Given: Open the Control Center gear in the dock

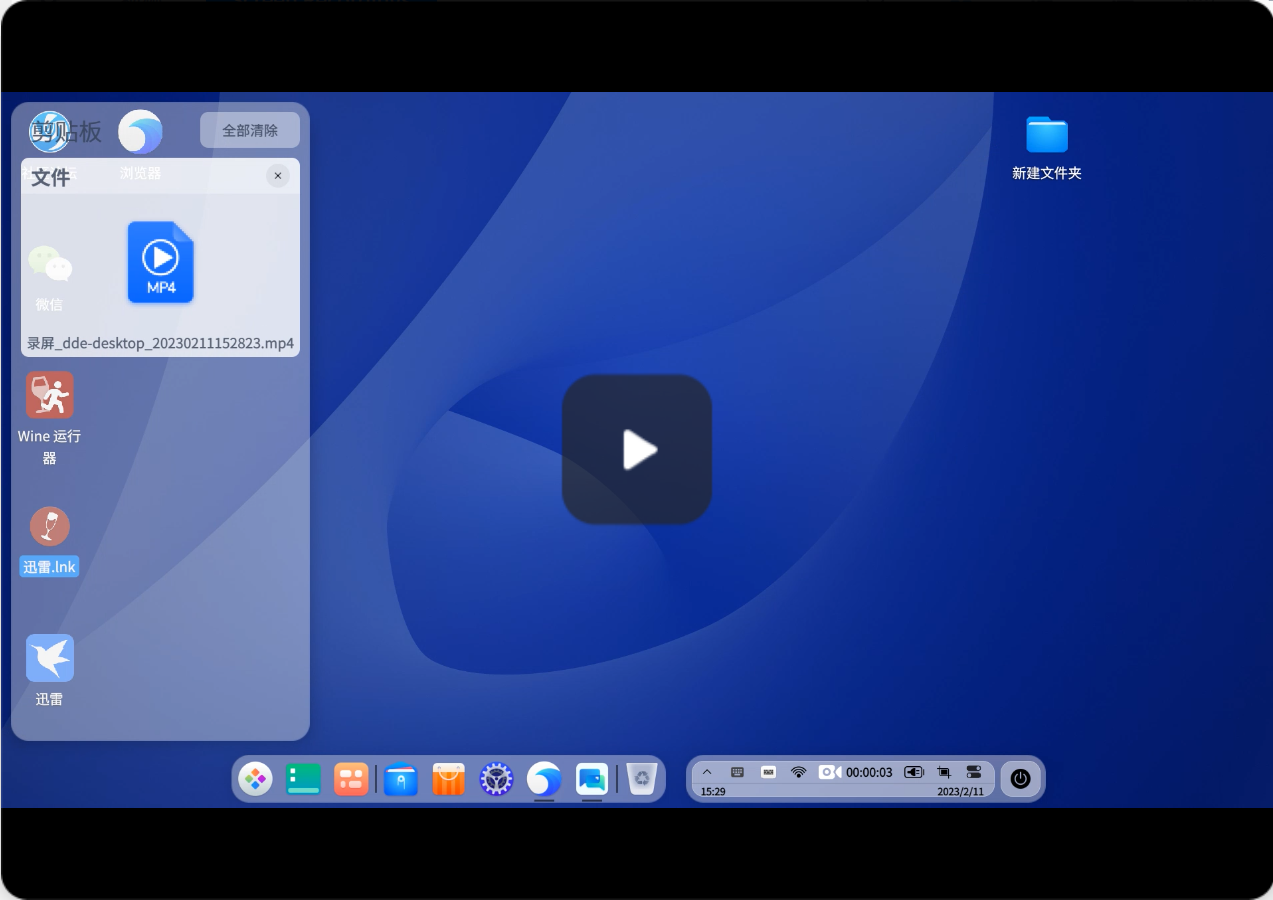Looking at the screenshot, I should (496, 779).
